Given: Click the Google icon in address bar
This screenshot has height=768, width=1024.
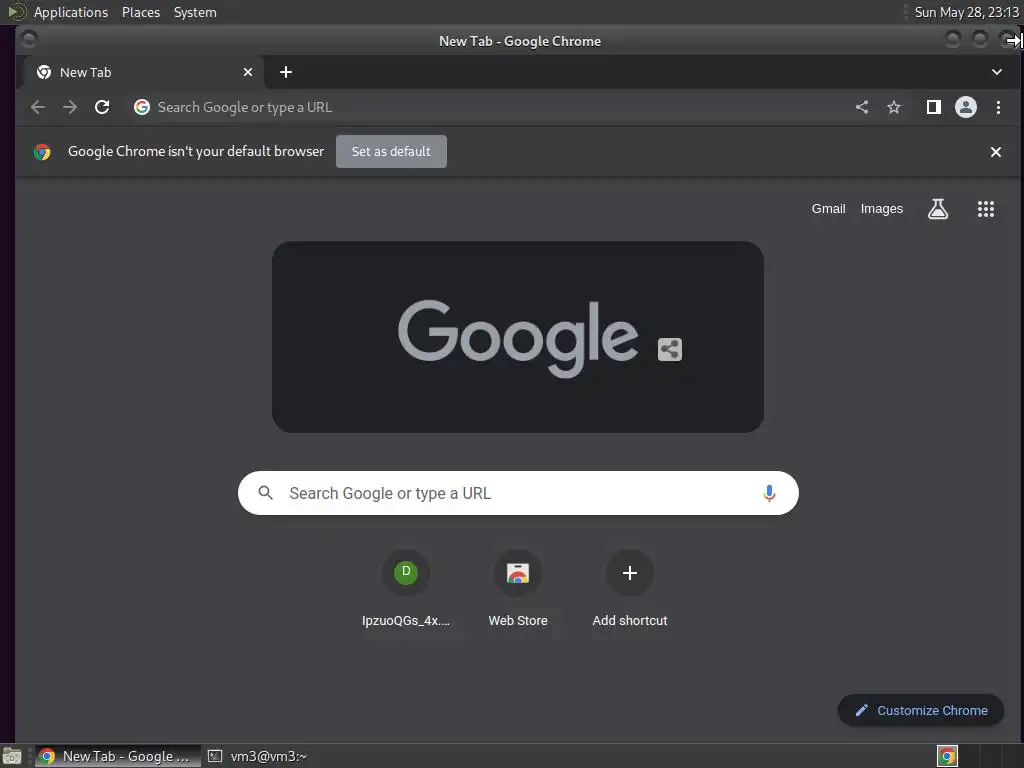Looking at the screenshot, I should 142,107.
